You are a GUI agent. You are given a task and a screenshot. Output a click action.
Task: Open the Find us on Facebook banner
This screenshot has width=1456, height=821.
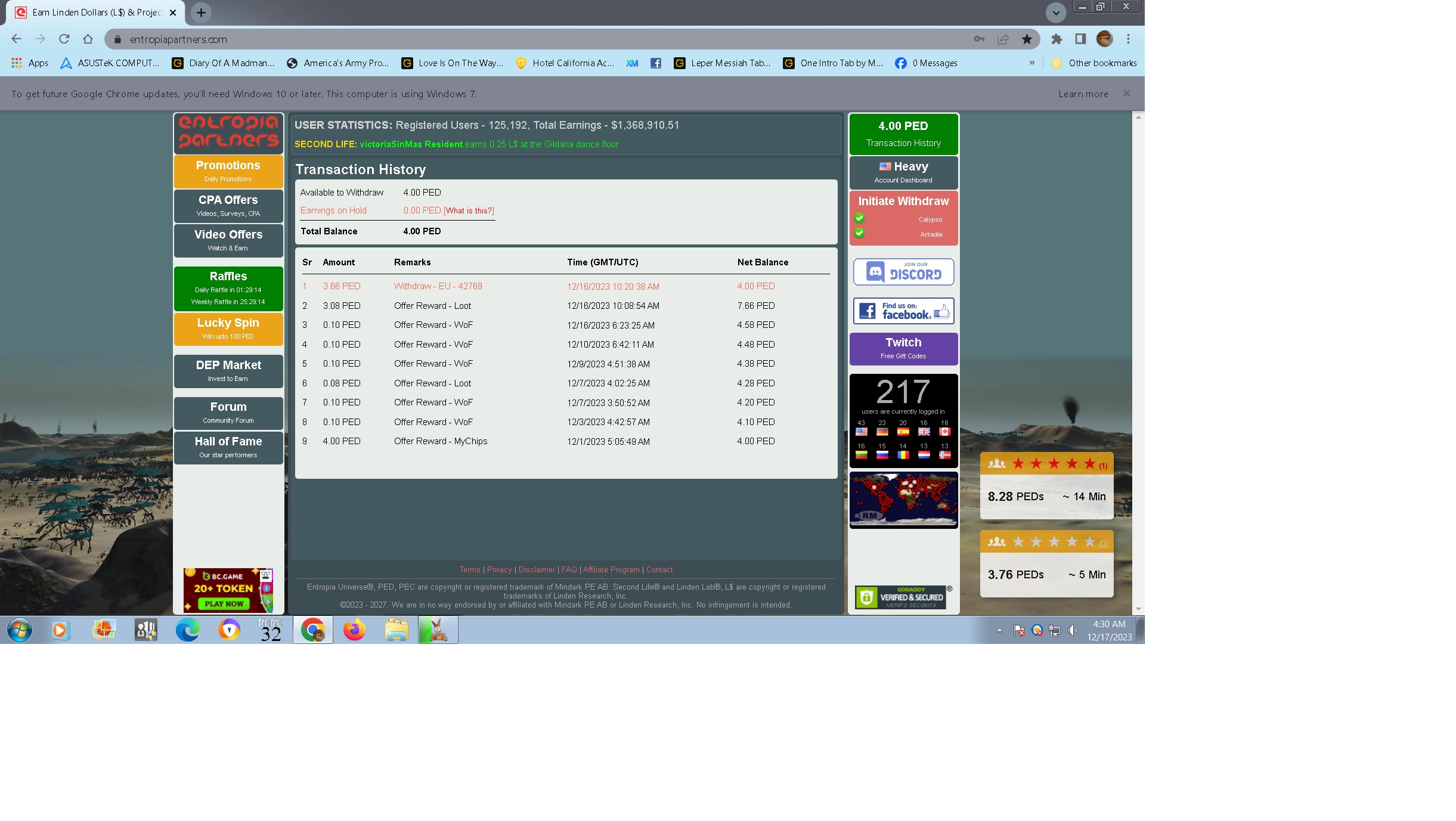903,311
